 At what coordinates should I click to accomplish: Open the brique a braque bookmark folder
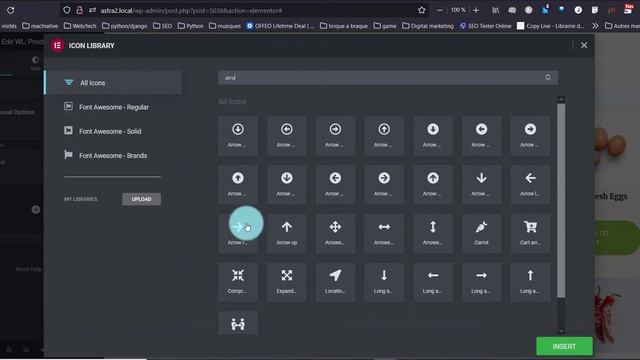pyautogui.click(x=344, y=26)
